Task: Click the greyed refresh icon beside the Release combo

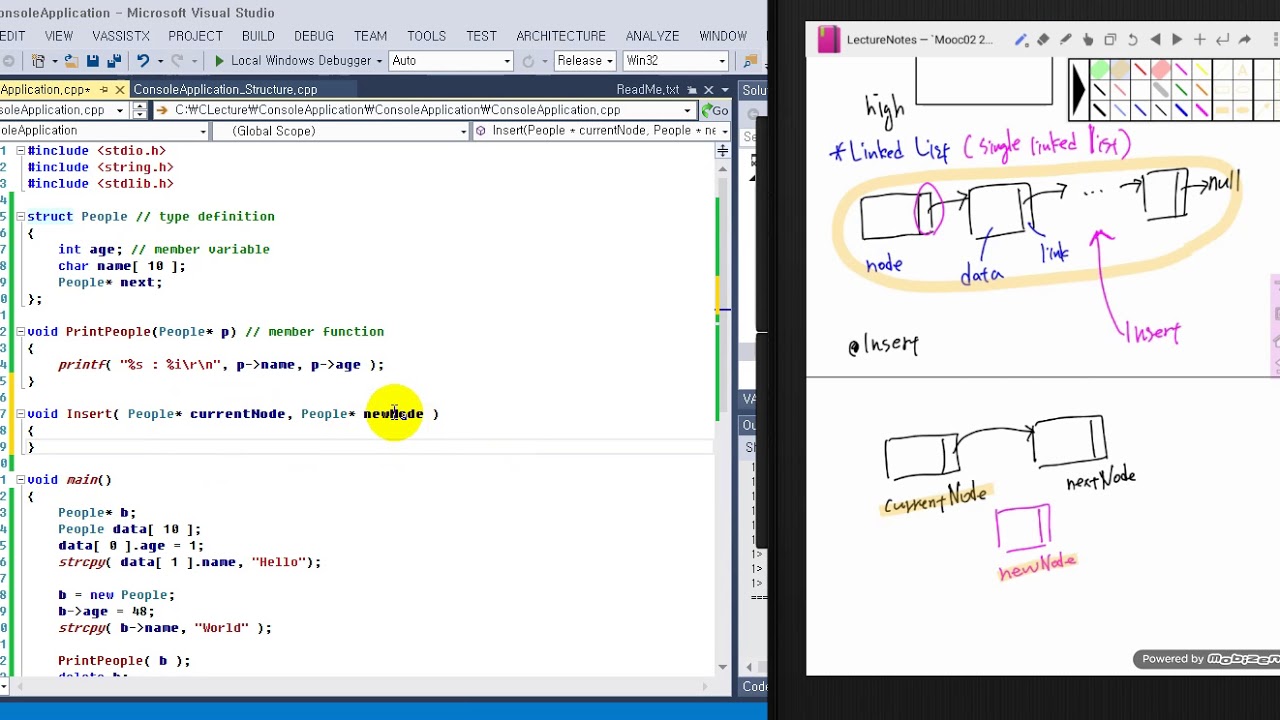Action: (x=528, y=61)
